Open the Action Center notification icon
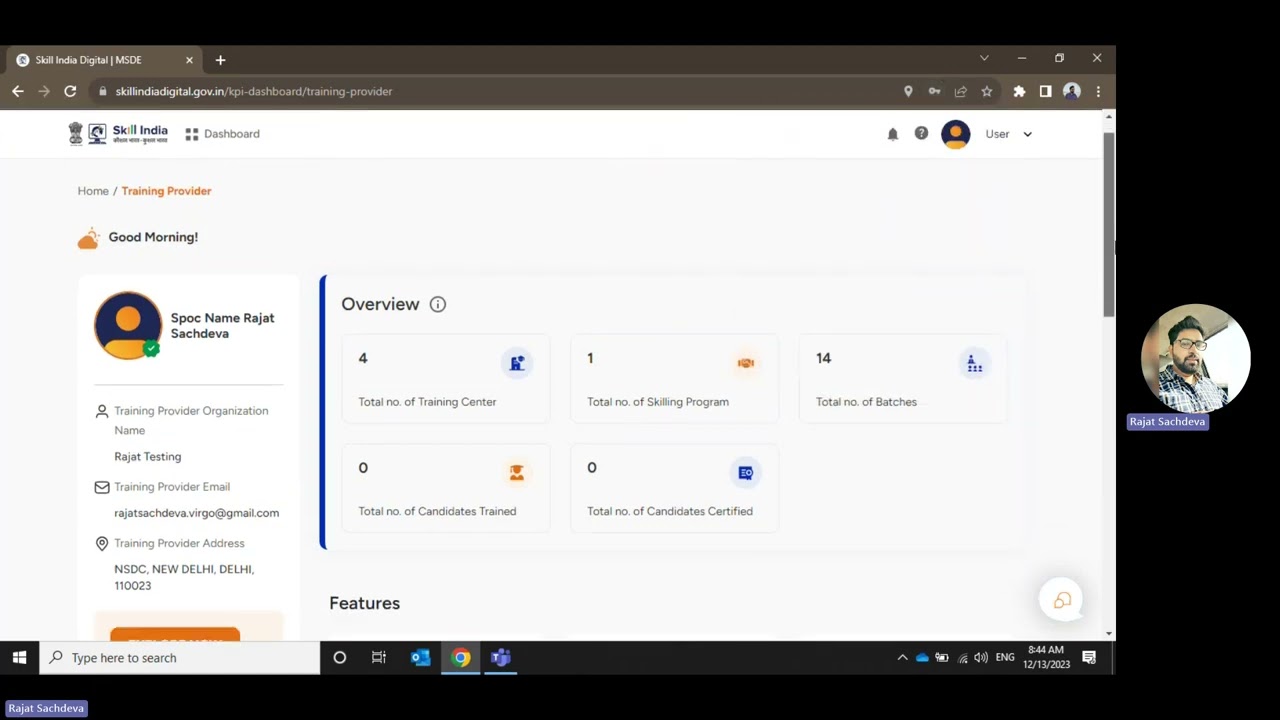This screenshot has width=1280, height=720. (x=1089, y=657)
